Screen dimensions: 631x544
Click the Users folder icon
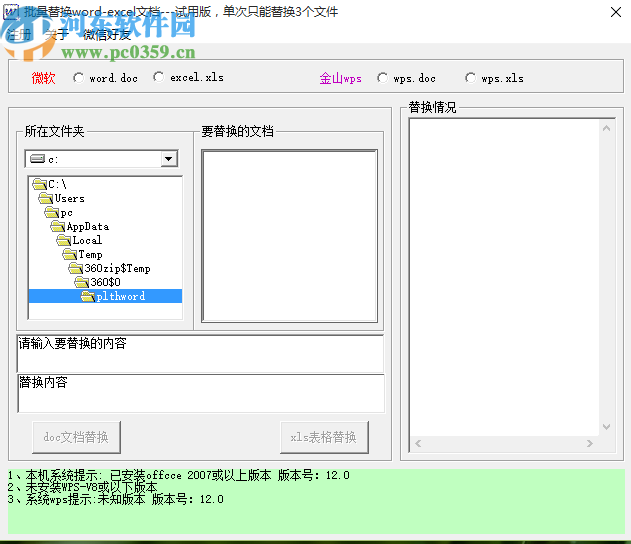coord(45,198)
